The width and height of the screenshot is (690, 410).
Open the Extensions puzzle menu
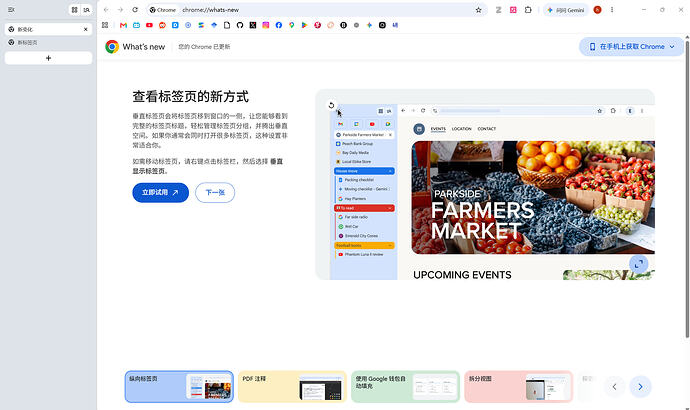(528, 10)
